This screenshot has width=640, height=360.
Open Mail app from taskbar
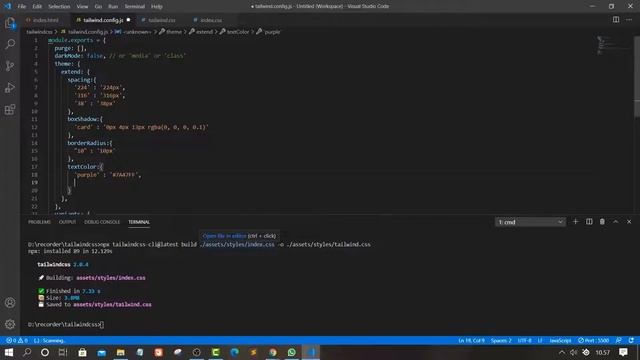101,352
